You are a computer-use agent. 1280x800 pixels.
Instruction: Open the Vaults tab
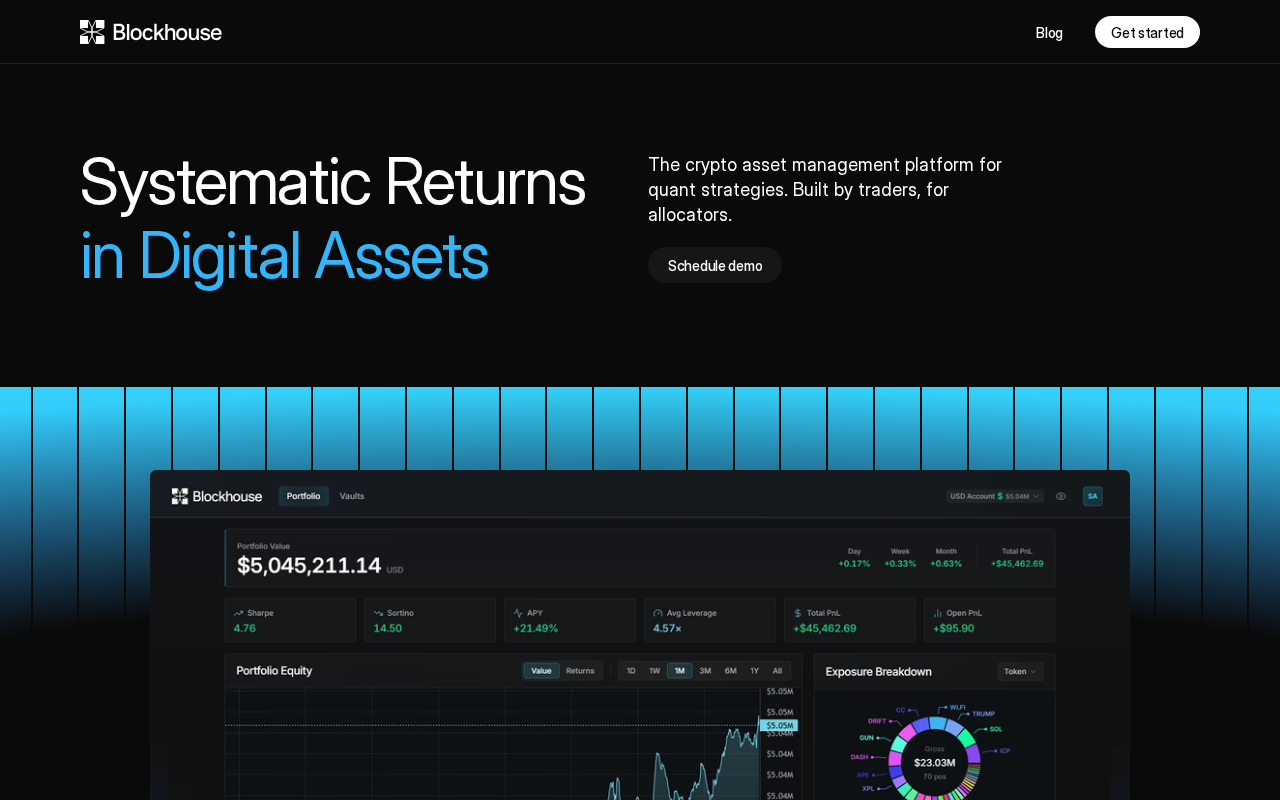point(352,496)
